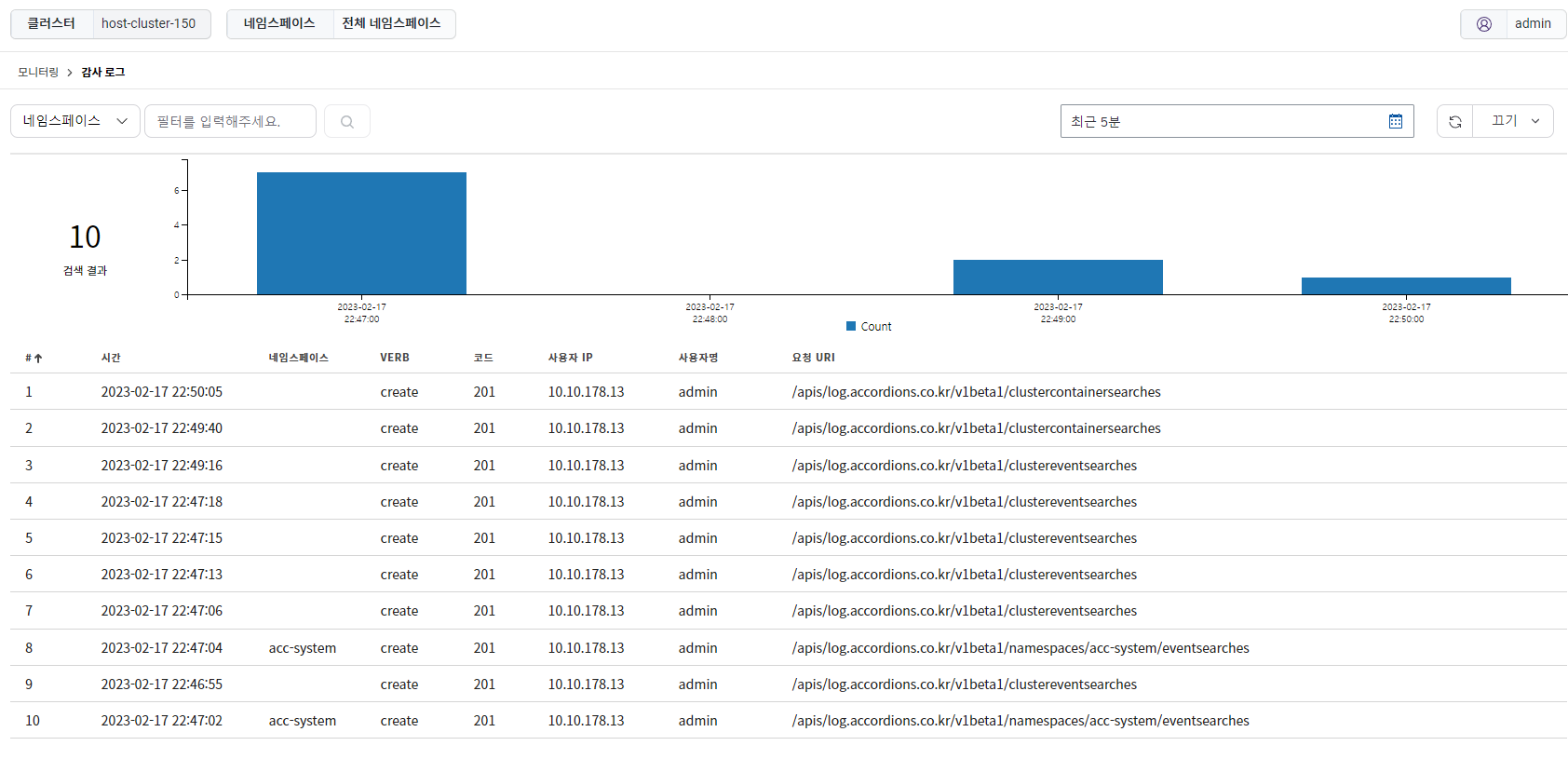Click the 사용자 IP column header

tap(571, 358)
